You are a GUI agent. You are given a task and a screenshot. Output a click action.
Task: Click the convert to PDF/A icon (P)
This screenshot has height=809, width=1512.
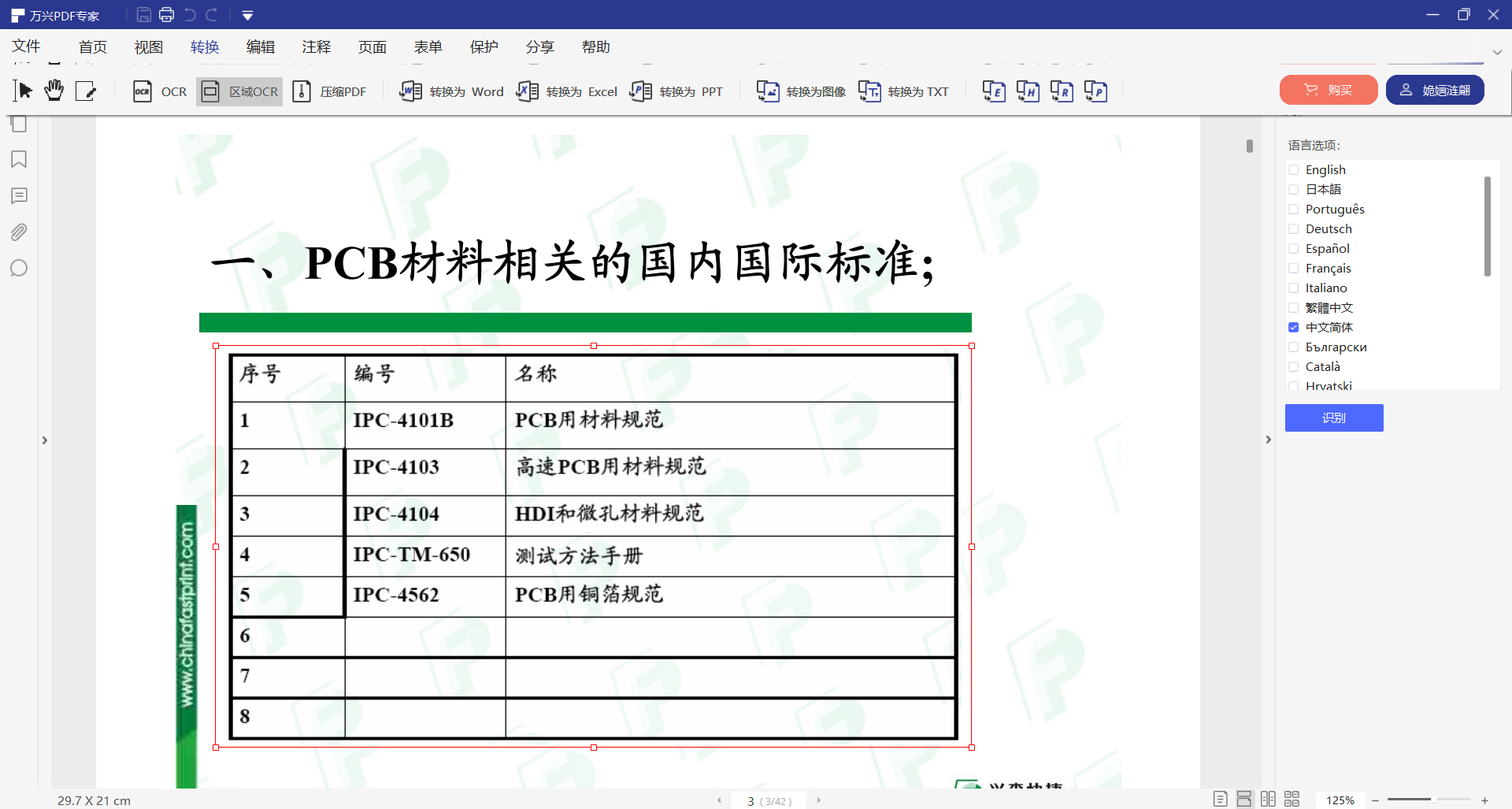pyautogui.click(x=1095, y=91)
